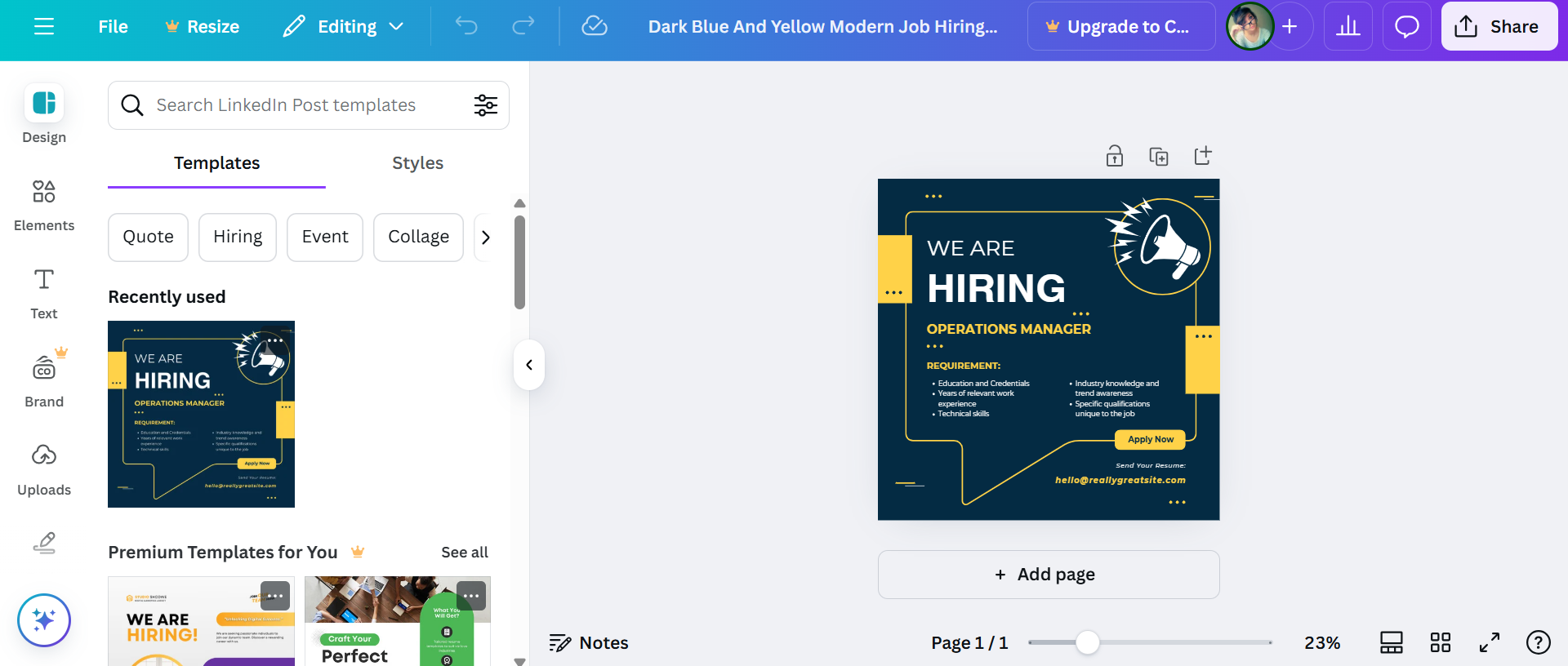Check the cloud save status icon
Viewport: 1568px width, 666px height.
(x=595, y=26)
